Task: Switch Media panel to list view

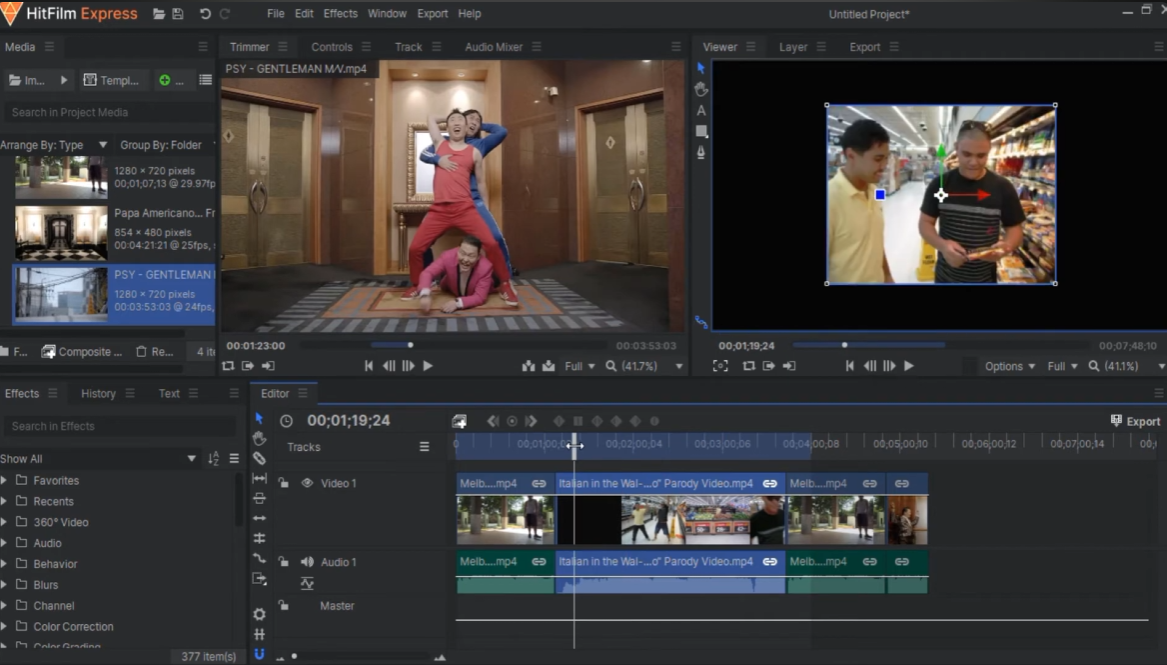Action: coord(205,80)
